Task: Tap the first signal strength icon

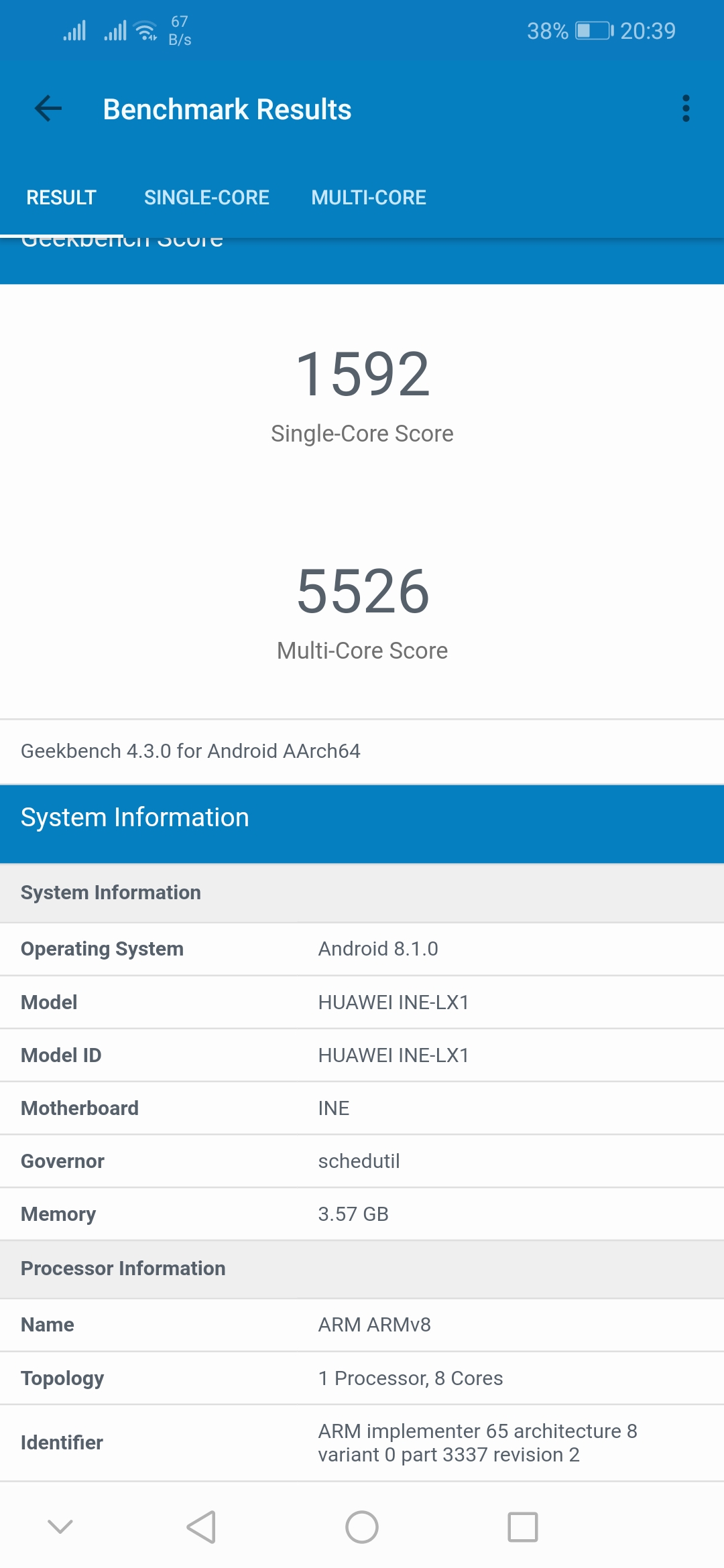Action: click(74, 31)
